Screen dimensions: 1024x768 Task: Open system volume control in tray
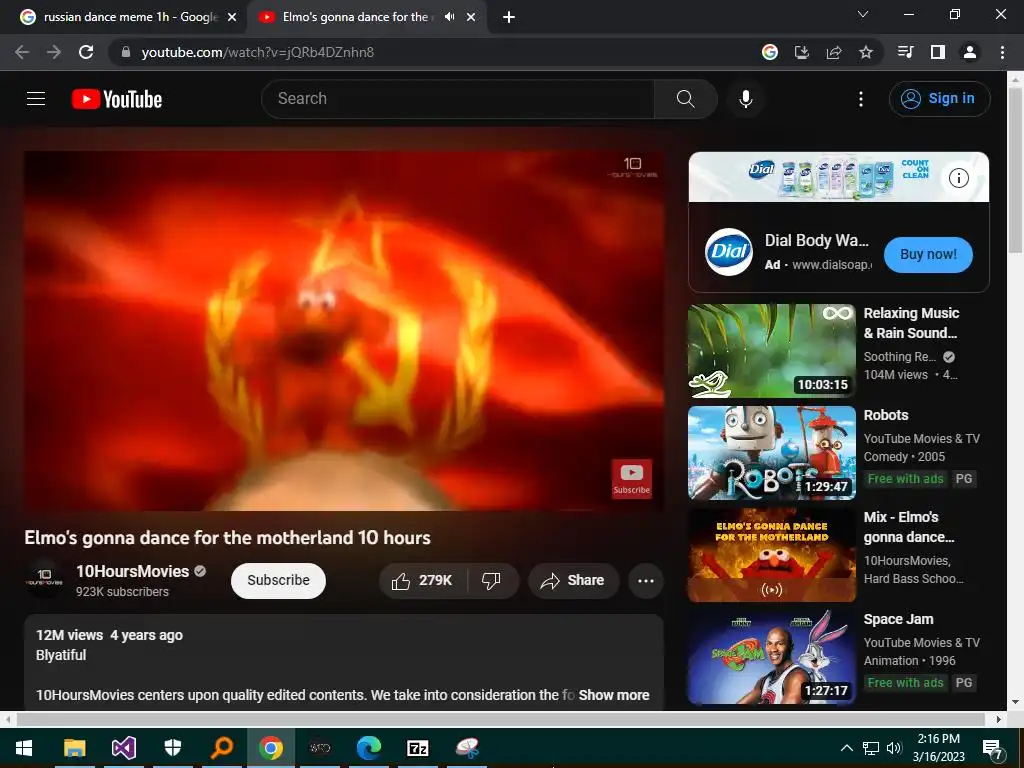(894, 748)
